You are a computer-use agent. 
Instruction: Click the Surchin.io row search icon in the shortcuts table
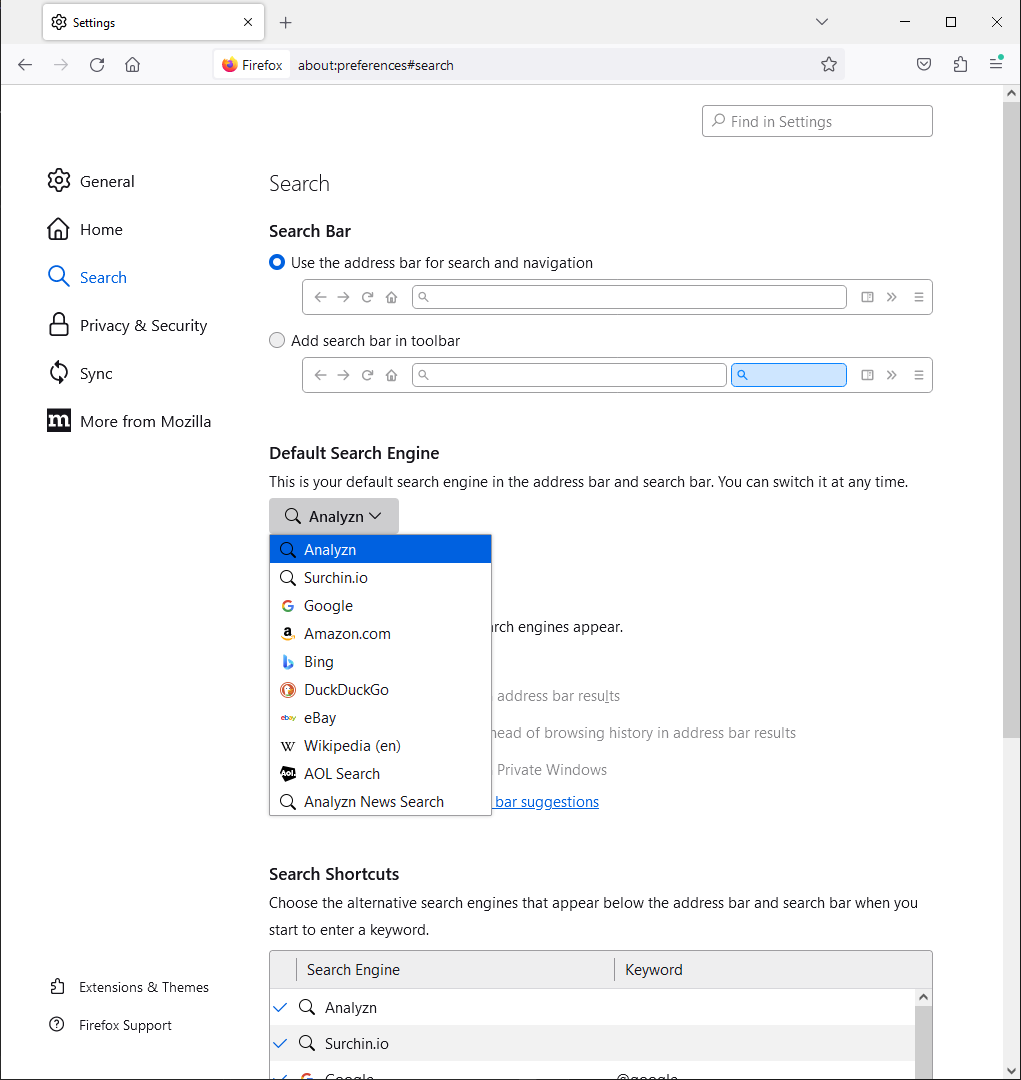point(307,1043)
